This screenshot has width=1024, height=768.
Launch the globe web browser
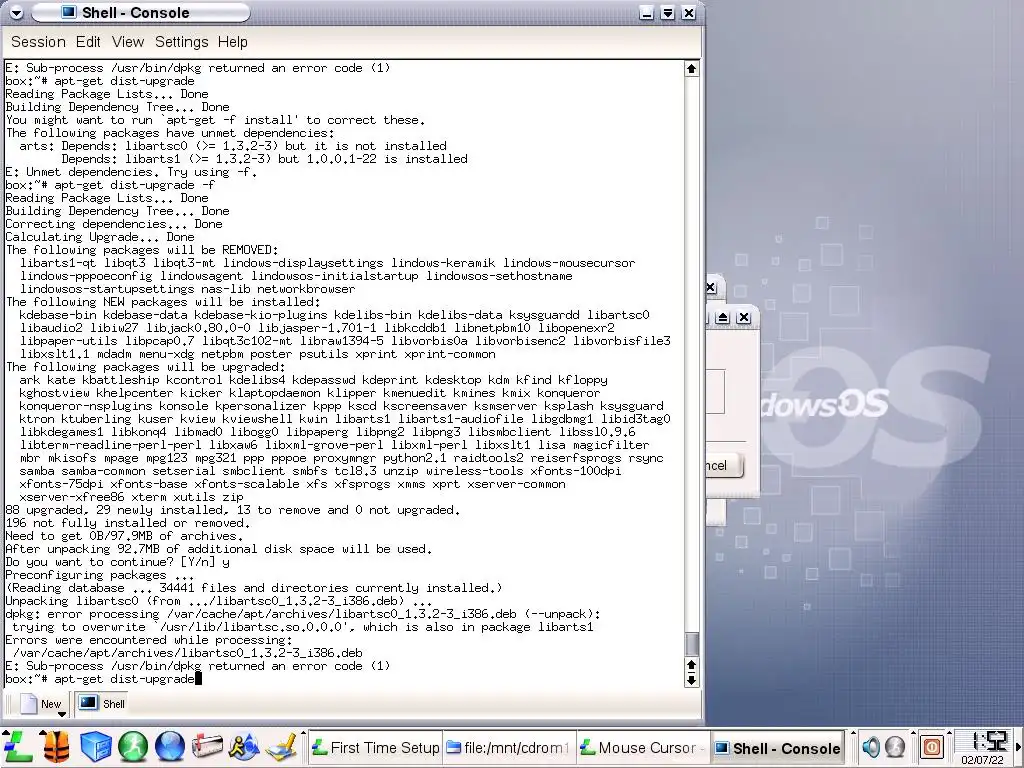[x=170, y=748]
